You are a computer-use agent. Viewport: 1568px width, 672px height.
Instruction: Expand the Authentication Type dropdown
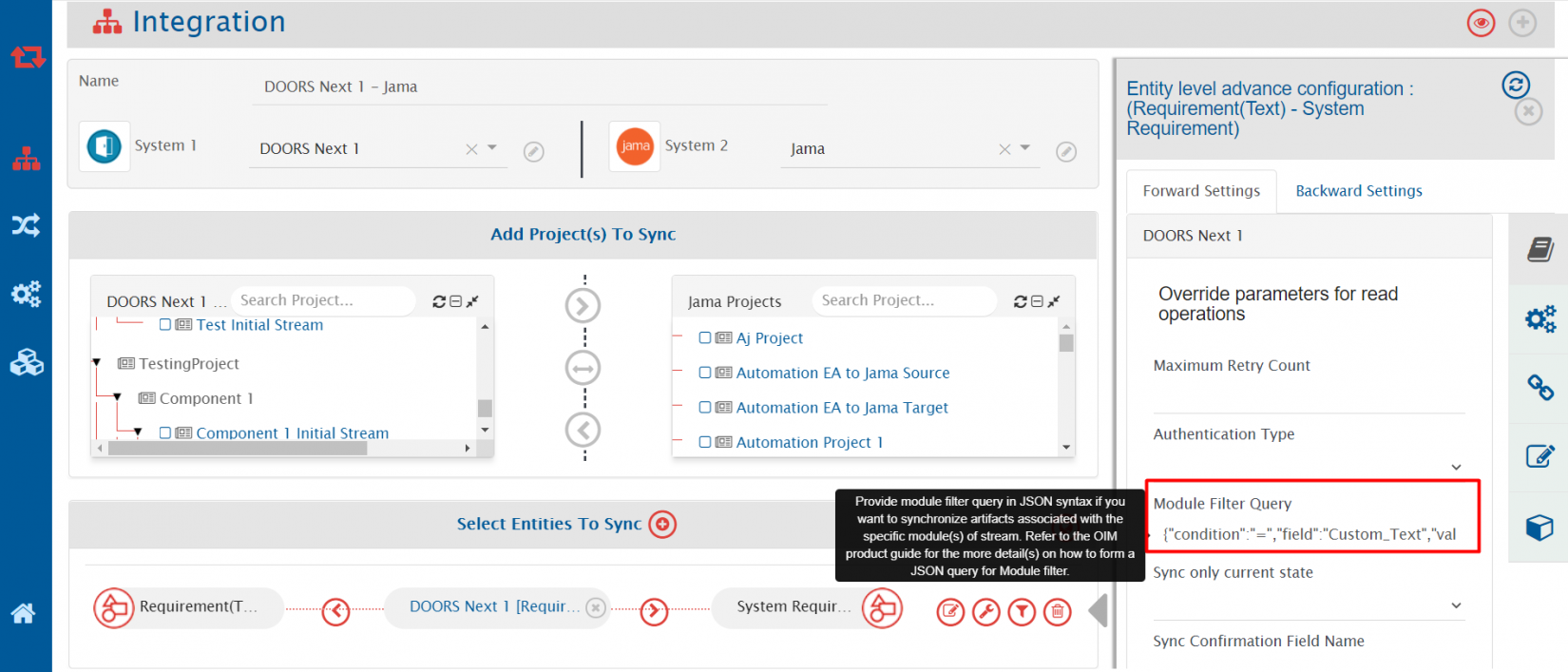tap(1456, 467)
